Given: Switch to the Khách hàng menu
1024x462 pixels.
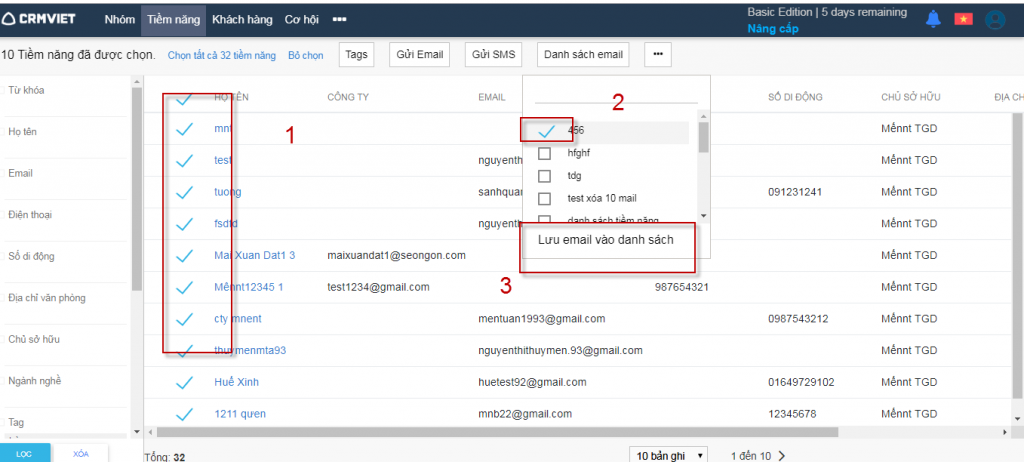Looking at the screenshot, I should [x=244, y=19].
